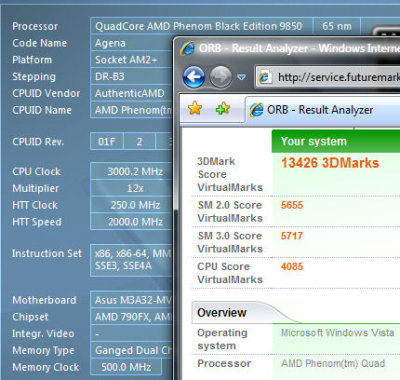Click the 3DMark Score VirtualMarks label

(230, 174)
